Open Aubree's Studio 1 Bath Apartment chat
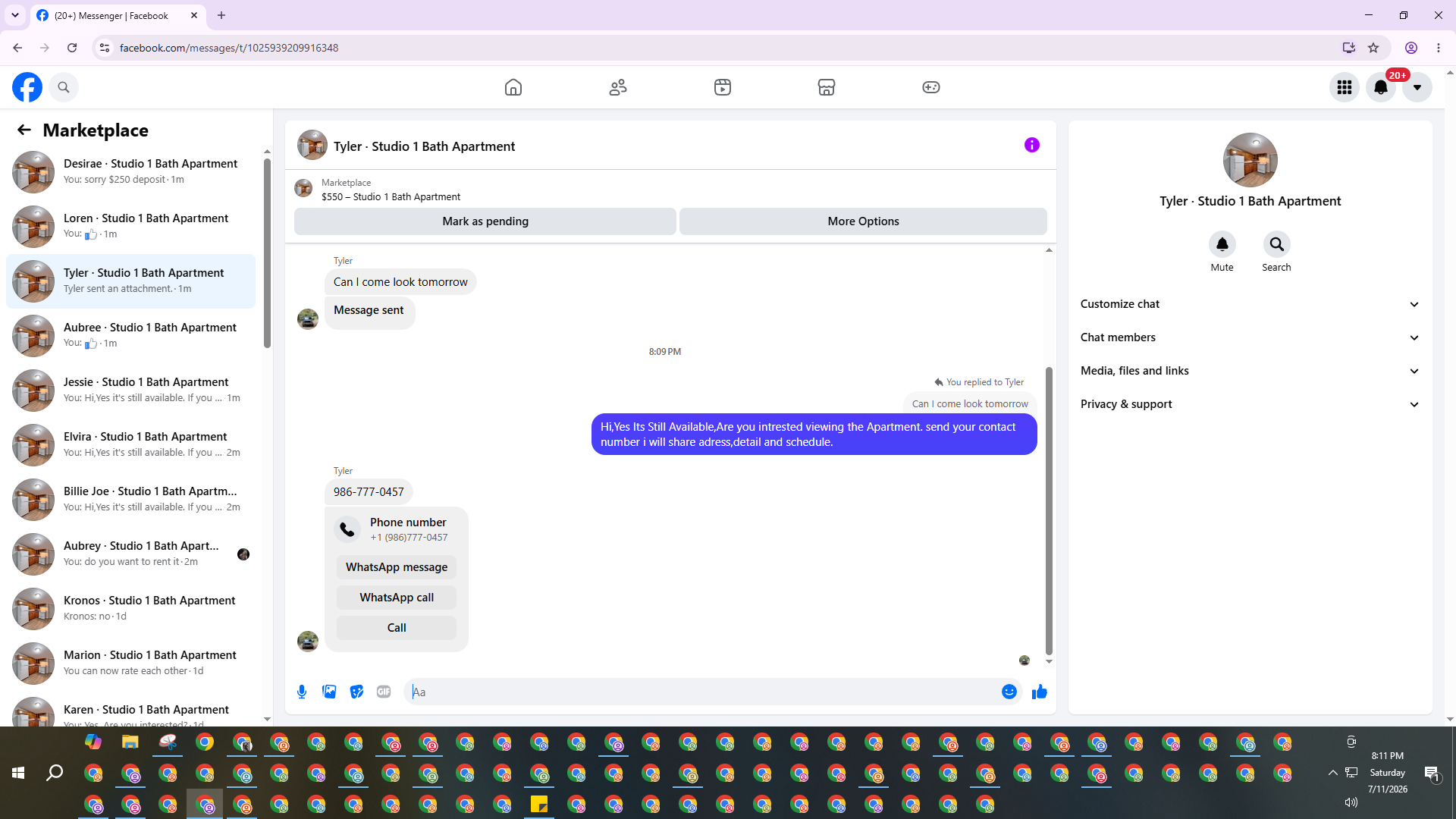Viewport: 1456px width, 819px height. 130,336
